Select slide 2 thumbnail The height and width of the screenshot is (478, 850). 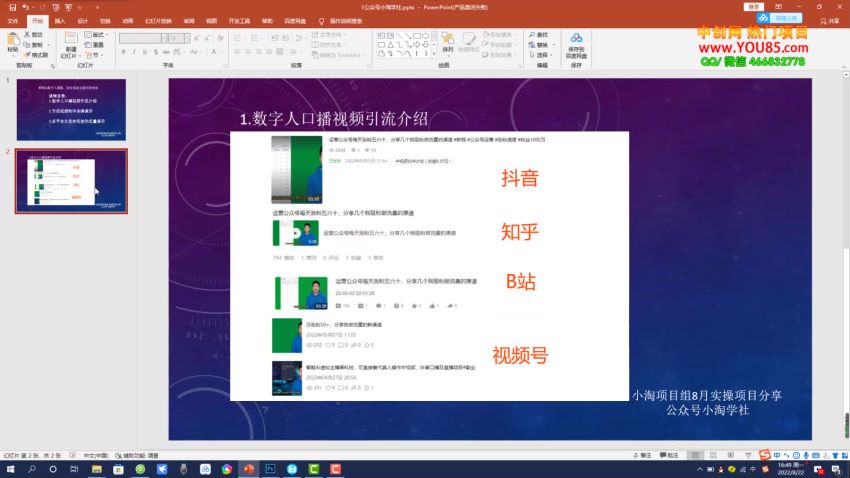point(71,182)
